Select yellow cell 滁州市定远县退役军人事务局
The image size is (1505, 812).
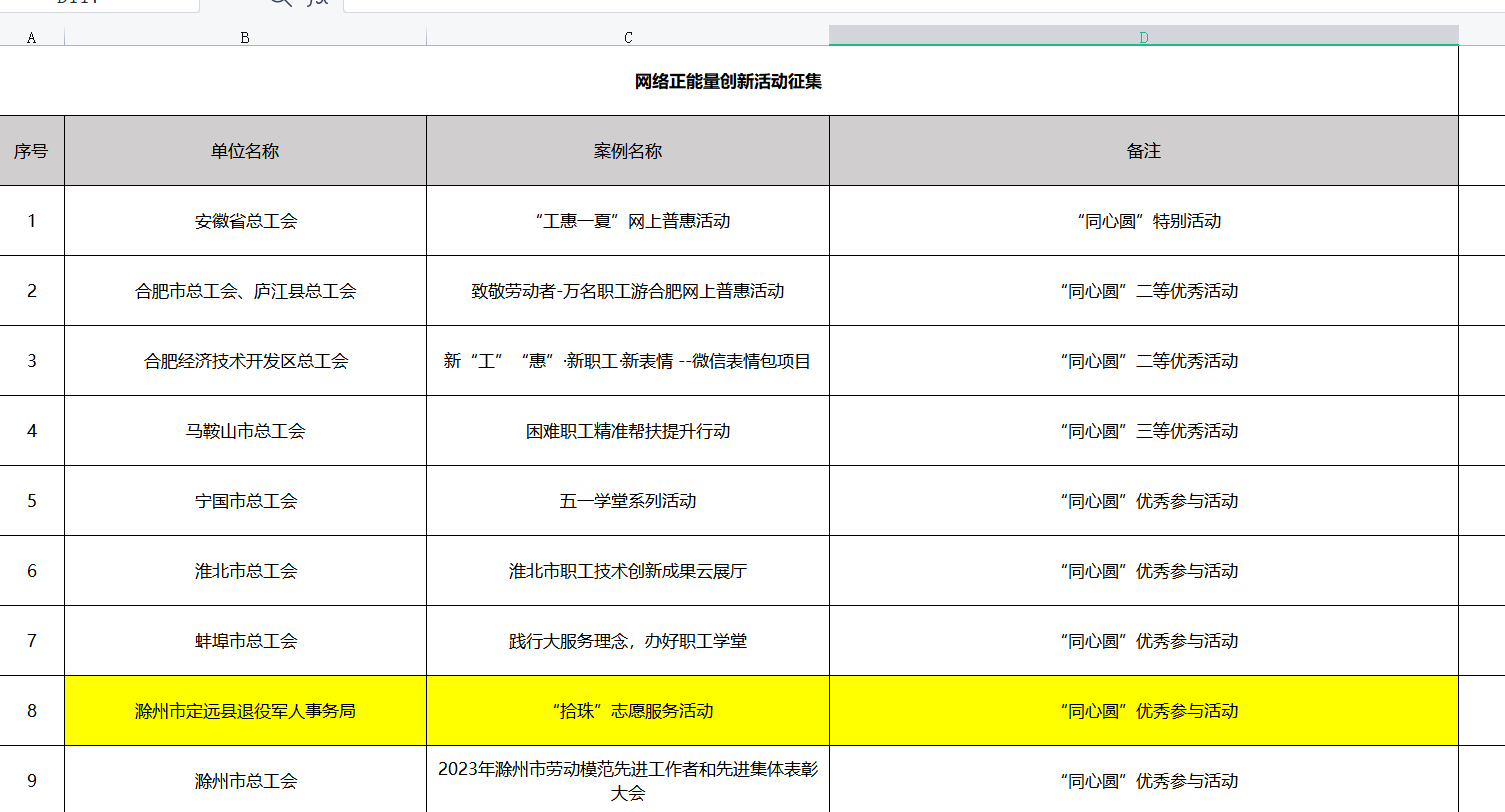coord(245,711)
